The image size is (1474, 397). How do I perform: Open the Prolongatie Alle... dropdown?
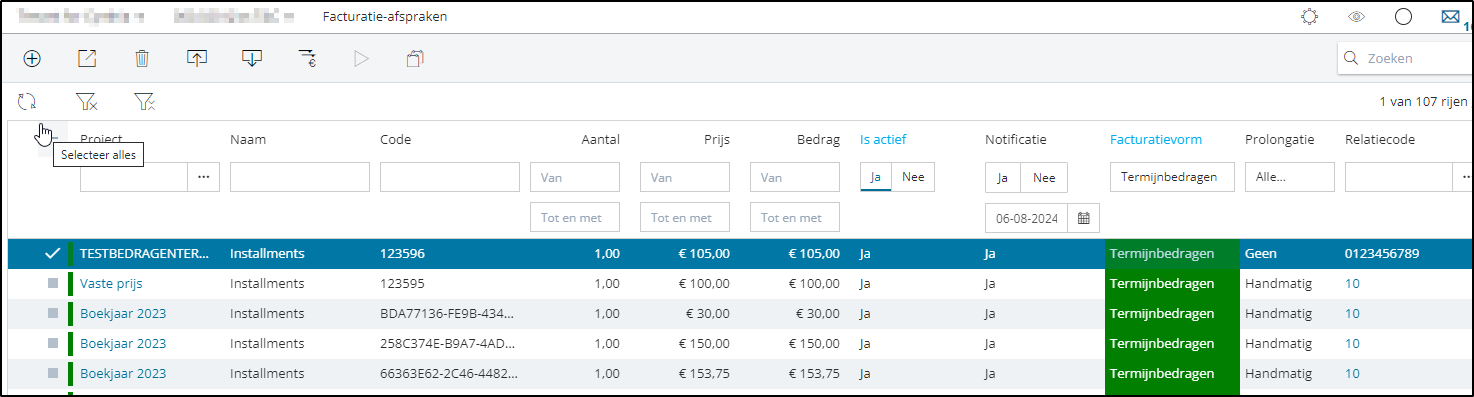pyautogui.click(x=1289, y=177)
